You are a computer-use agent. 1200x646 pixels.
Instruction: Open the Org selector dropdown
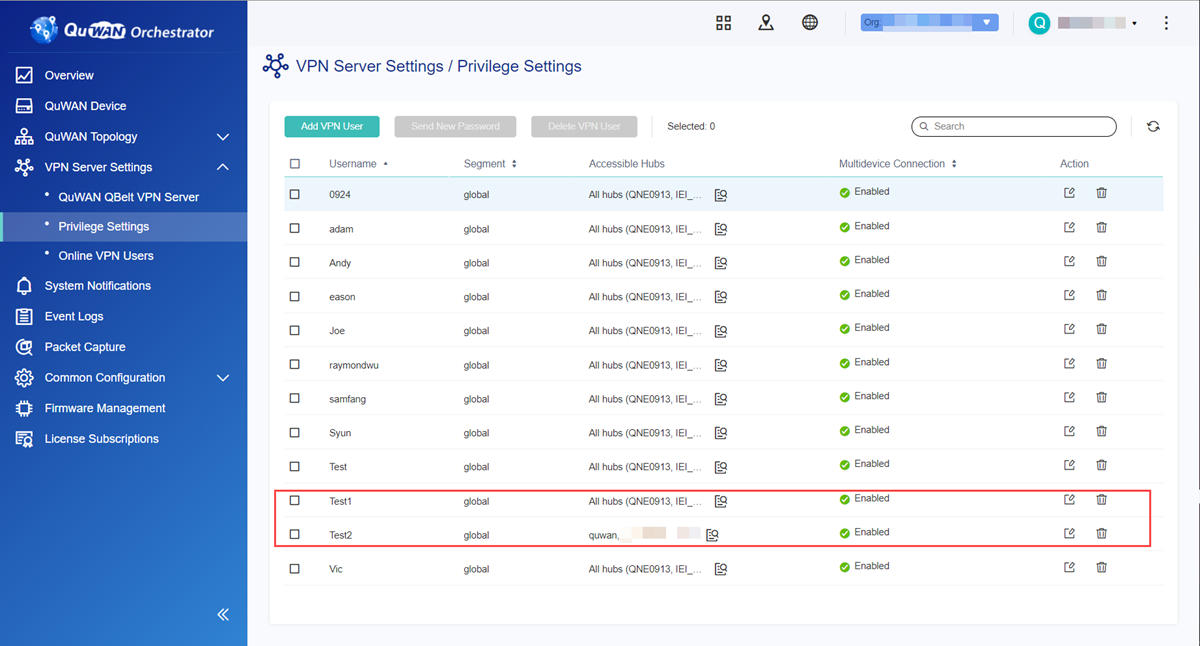pos(929,22)
